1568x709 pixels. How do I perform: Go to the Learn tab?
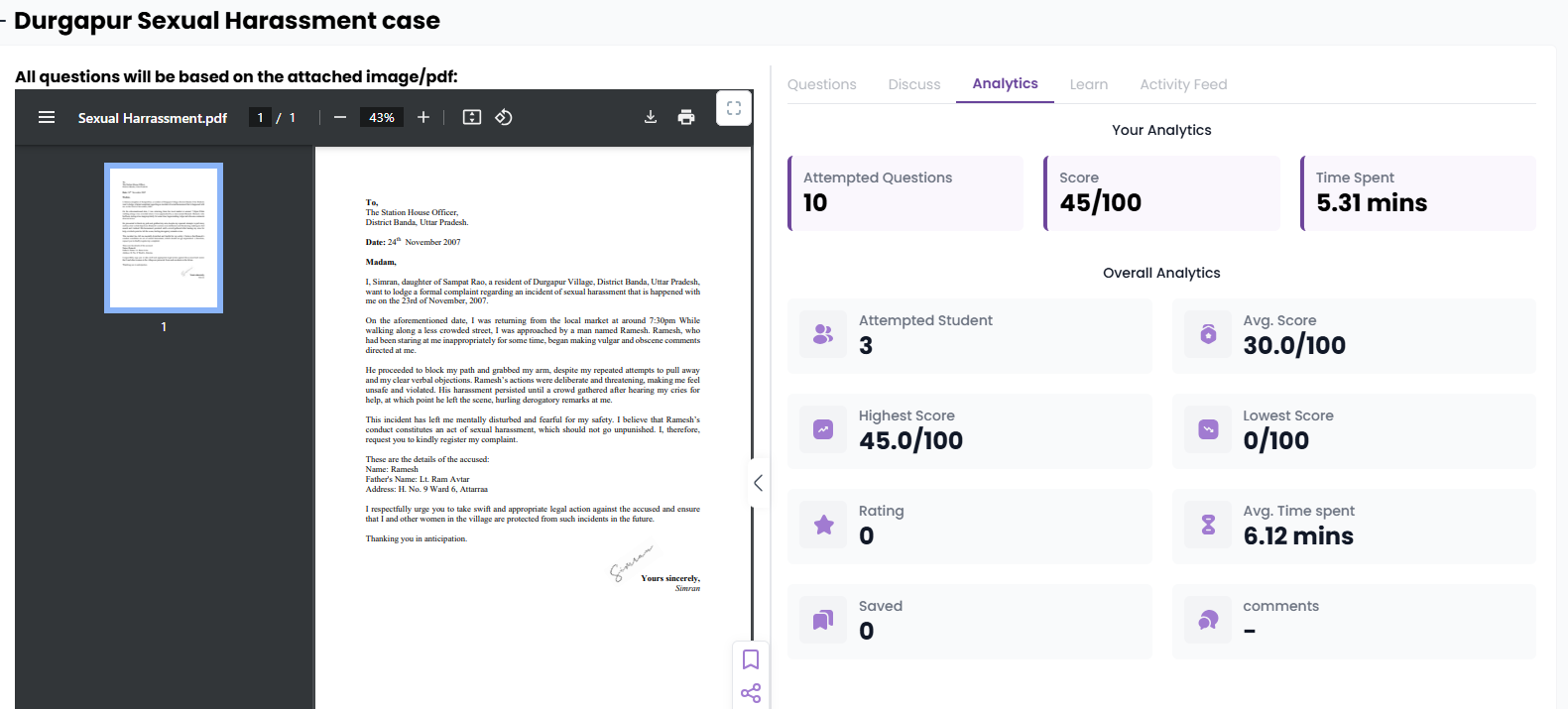coord(1088,84)
